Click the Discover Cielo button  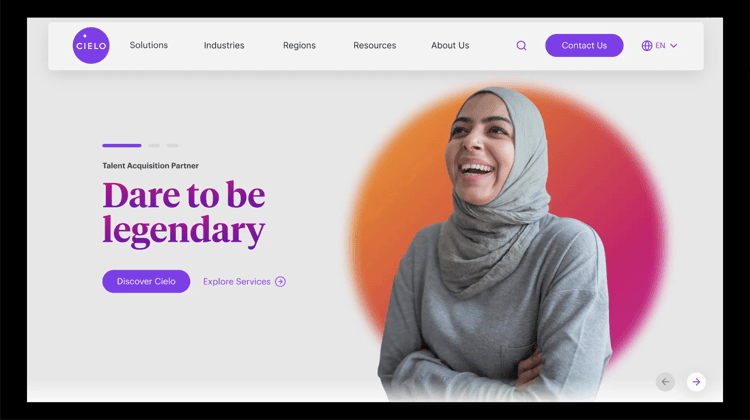[146, 281]
